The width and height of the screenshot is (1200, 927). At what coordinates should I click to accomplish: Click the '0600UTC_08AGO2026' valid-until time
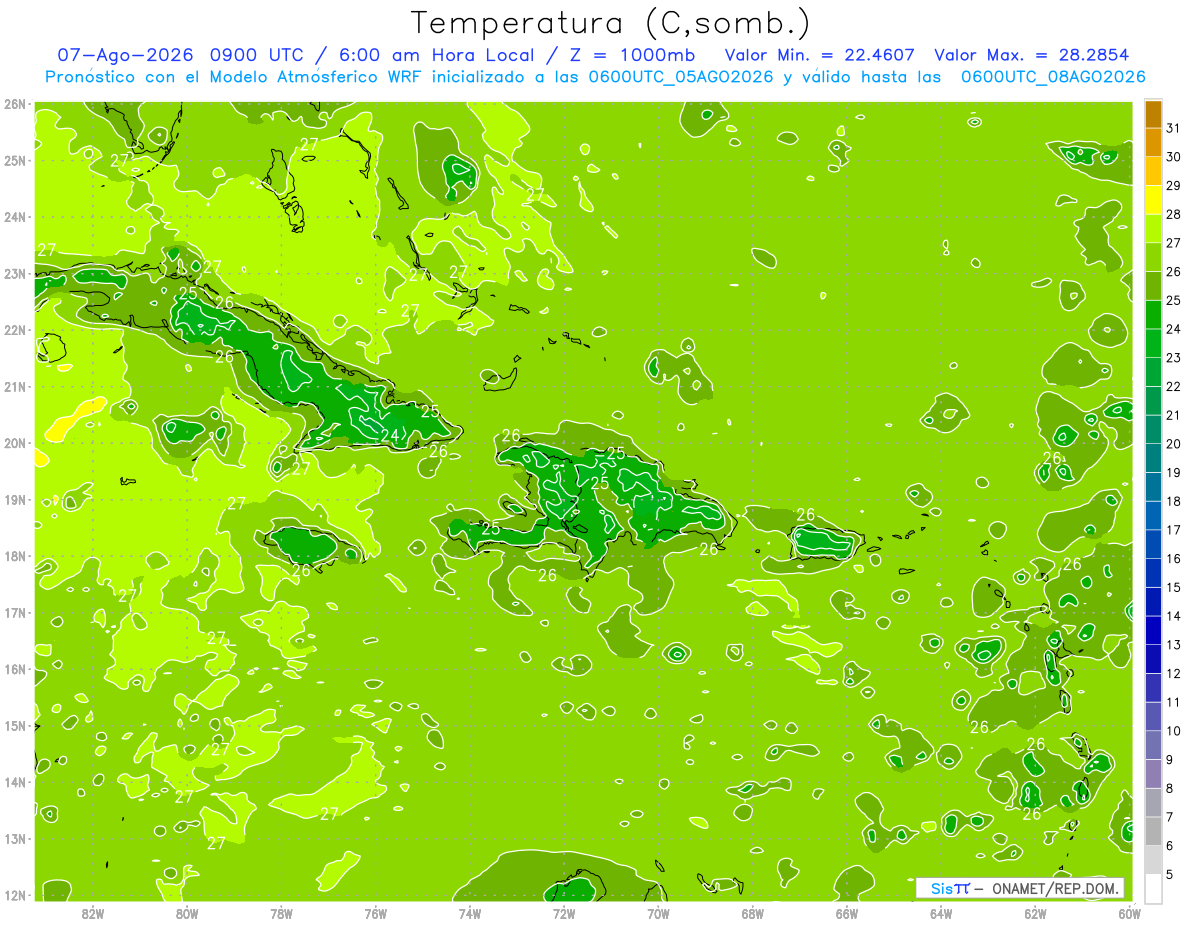(x=1053, y=77)
